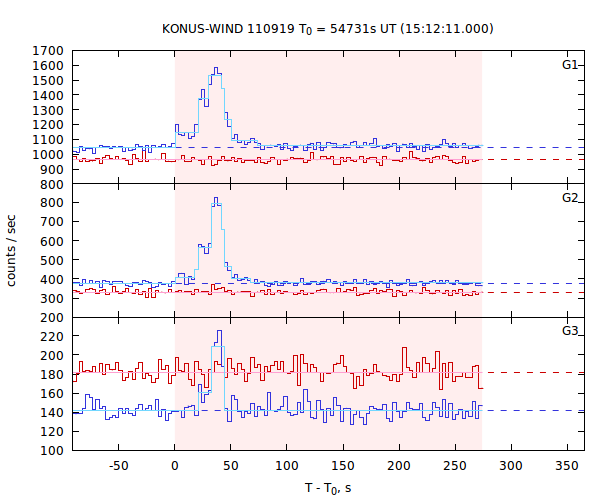The image size is (600, 500).
Task: Click the 800 tick label in G2 panel
Action: (x=52, y=202)
